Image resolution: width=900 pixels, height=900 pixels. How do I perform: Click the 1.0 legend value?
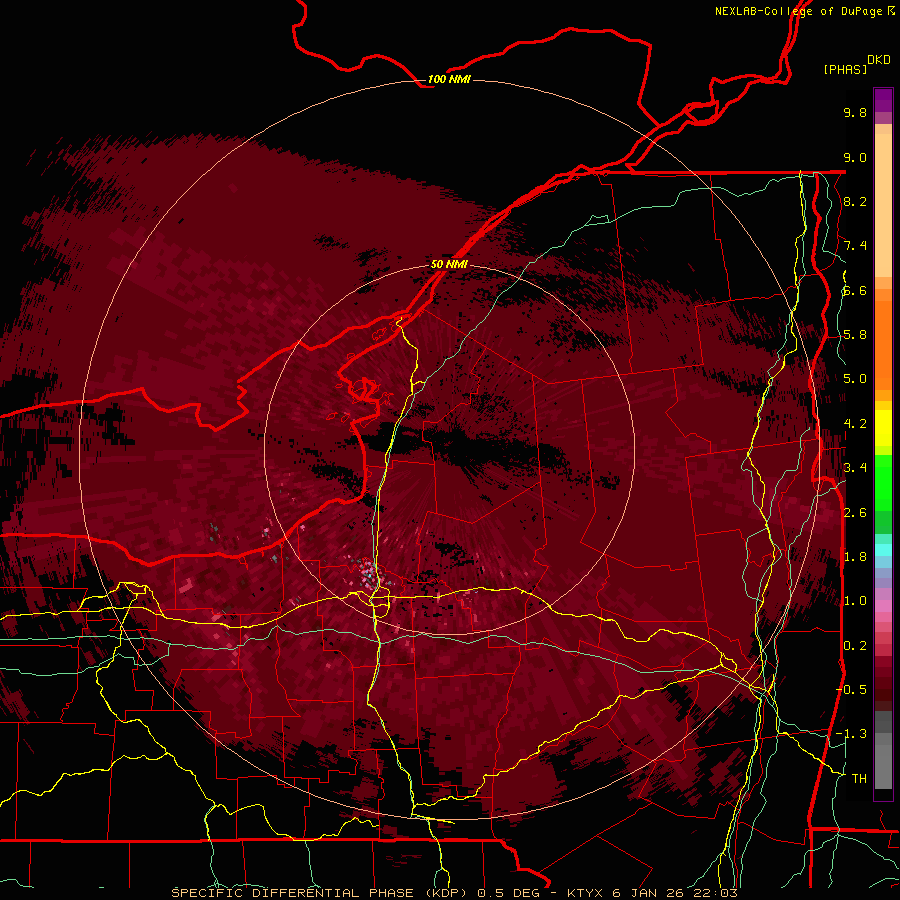tap(855, 601)
